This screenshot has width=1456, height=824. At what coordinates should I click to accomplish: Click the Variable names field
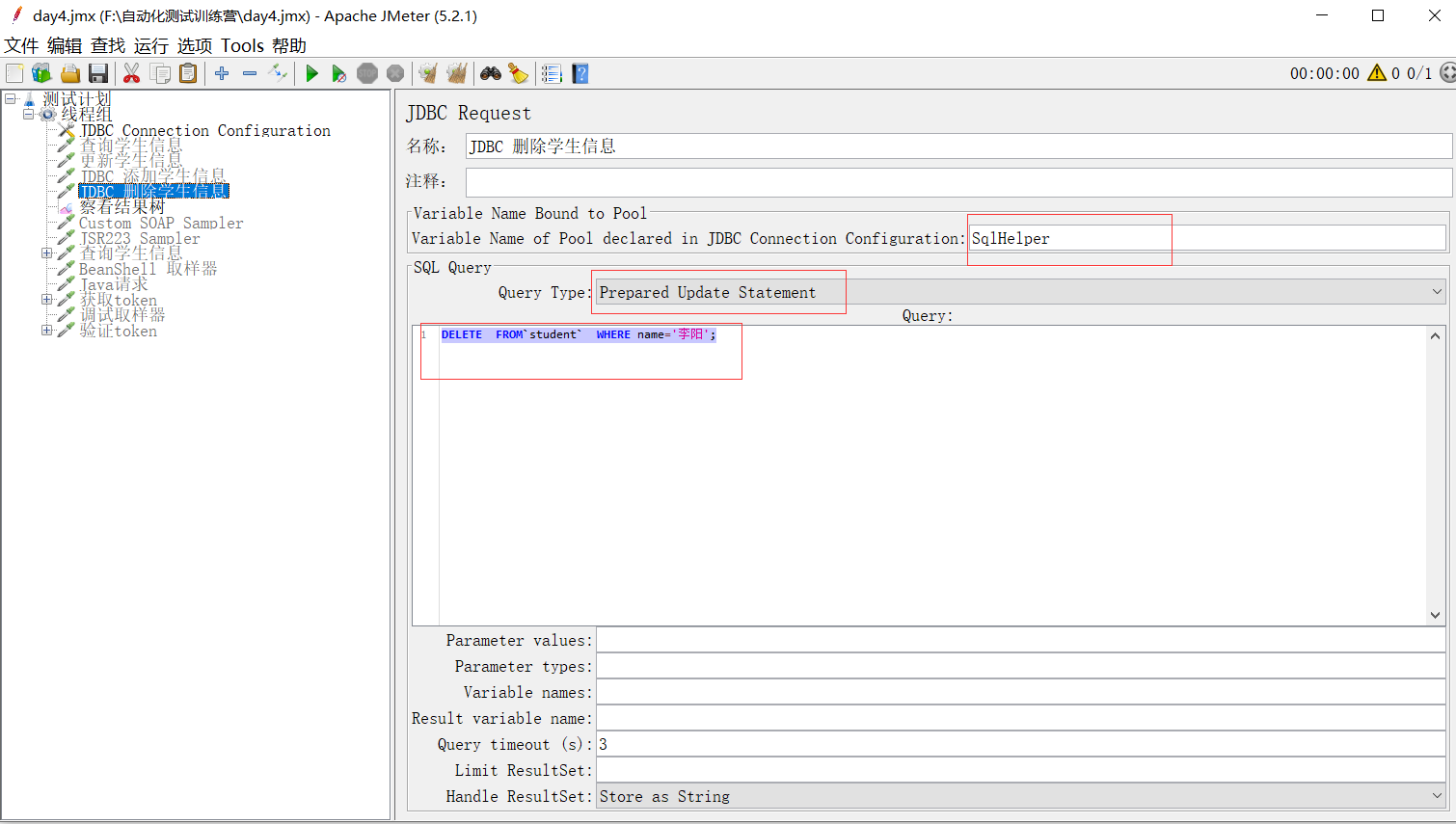coord(1021,692)
